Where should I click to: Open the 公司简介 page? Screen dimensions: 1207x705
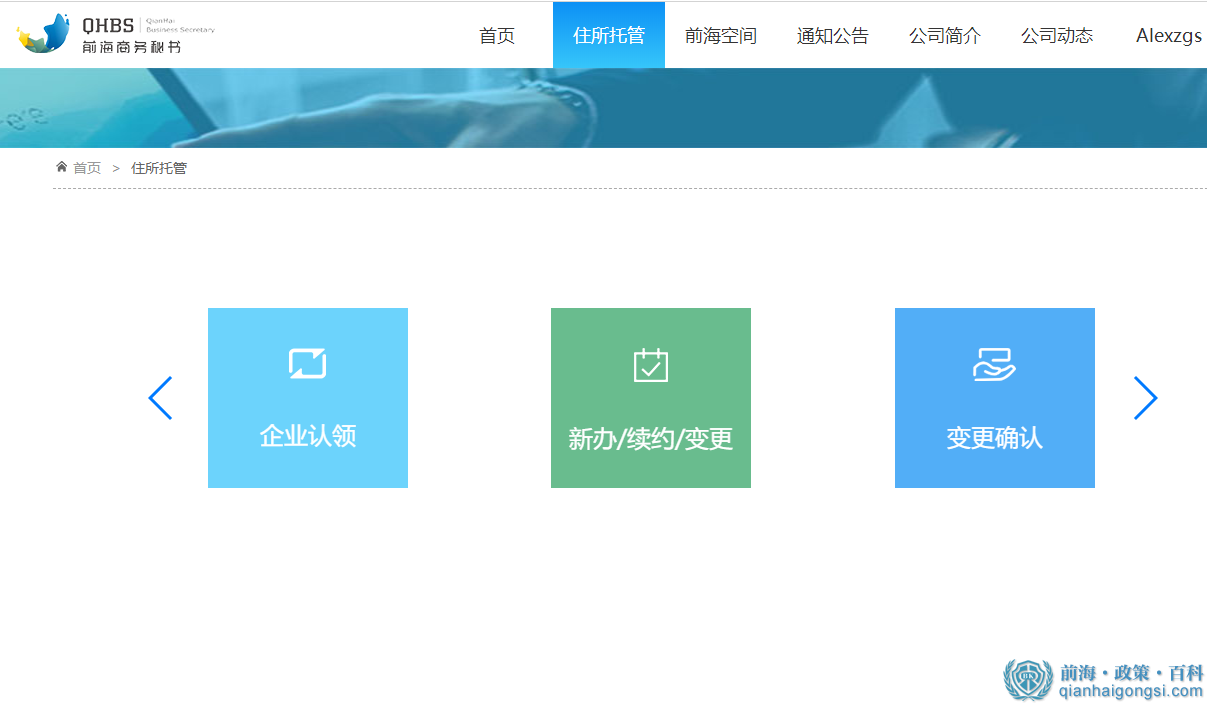(944, 35)
